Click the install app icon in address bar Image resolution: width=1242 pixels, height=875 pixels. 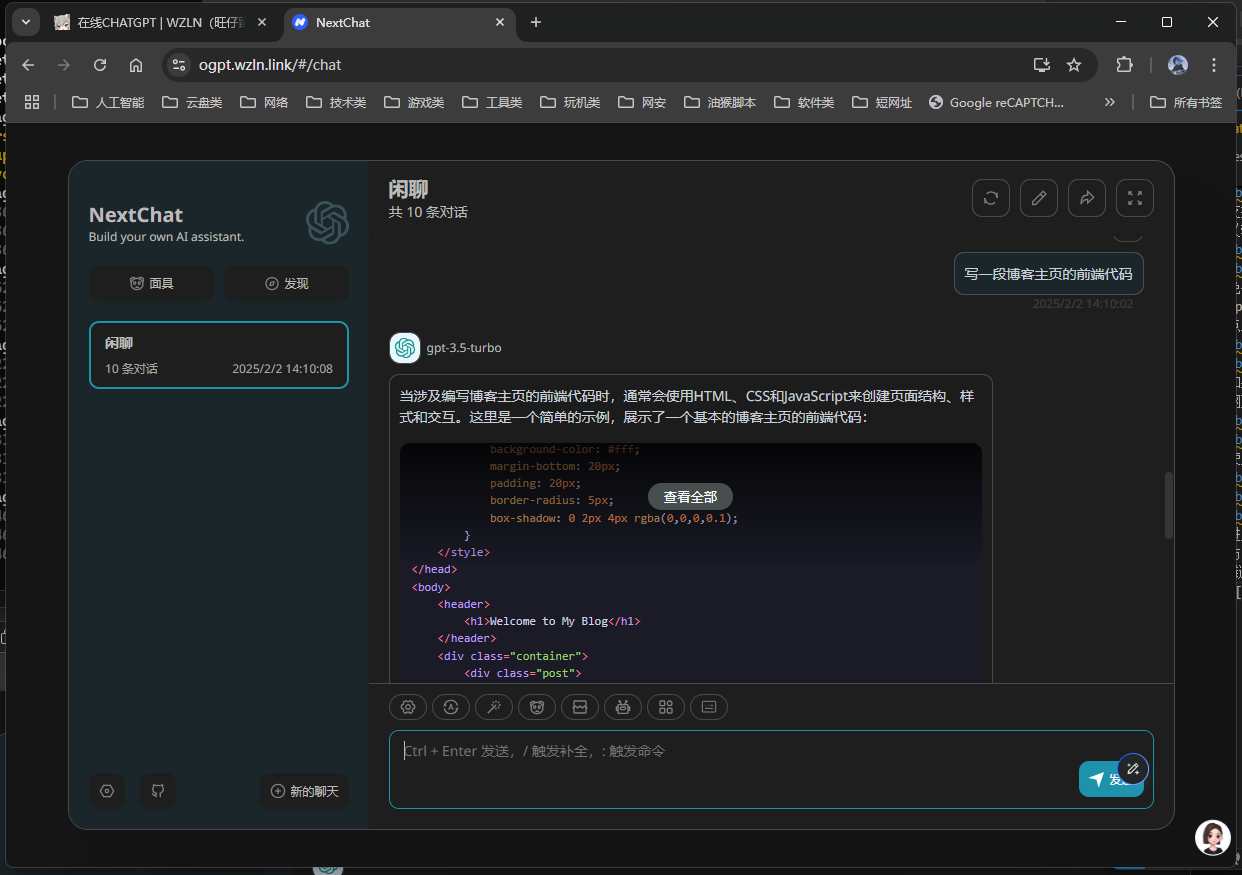[x=1042, y=65]
